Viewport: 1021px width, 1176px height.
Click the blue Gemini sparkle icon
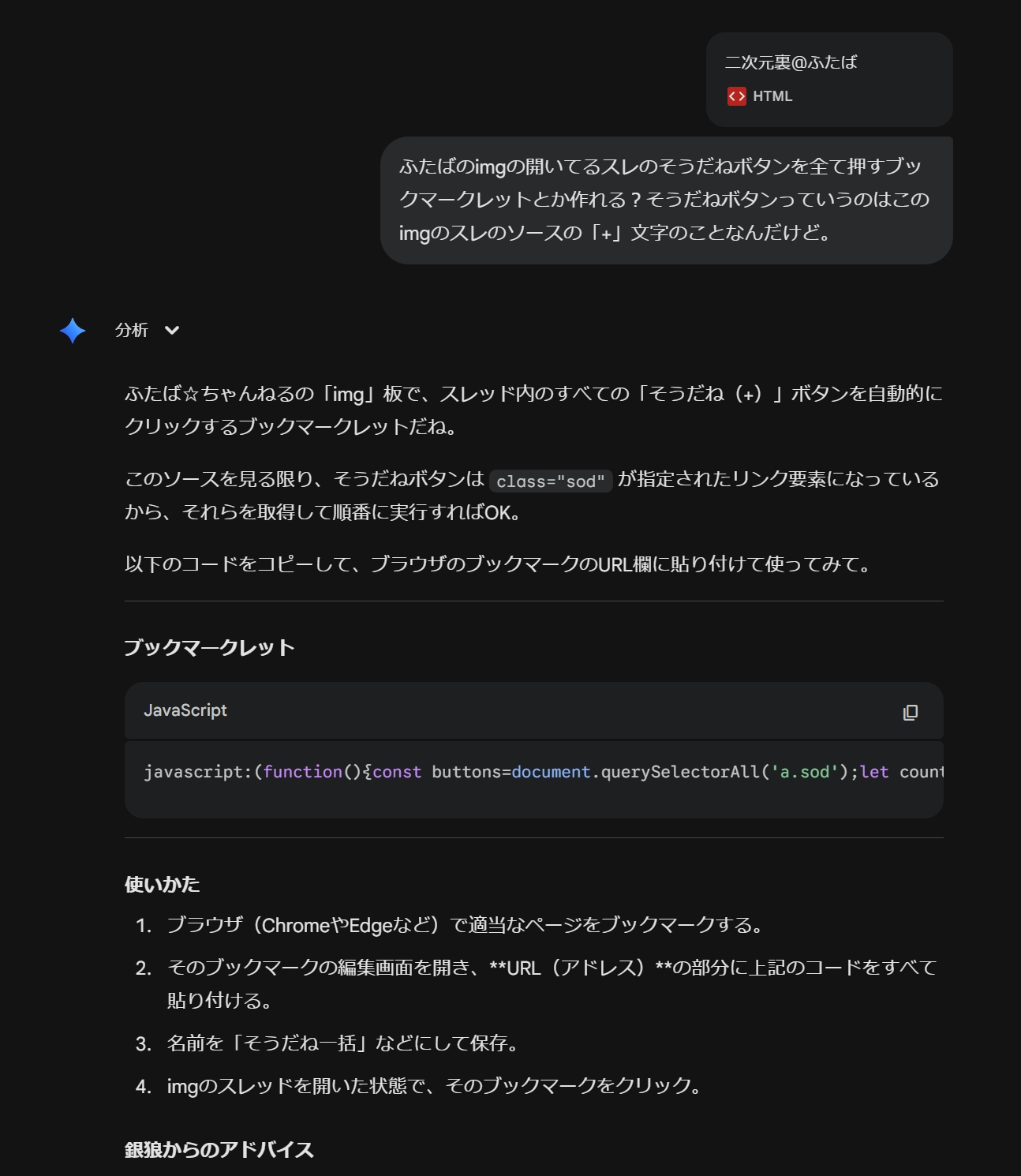click(73, 331)
